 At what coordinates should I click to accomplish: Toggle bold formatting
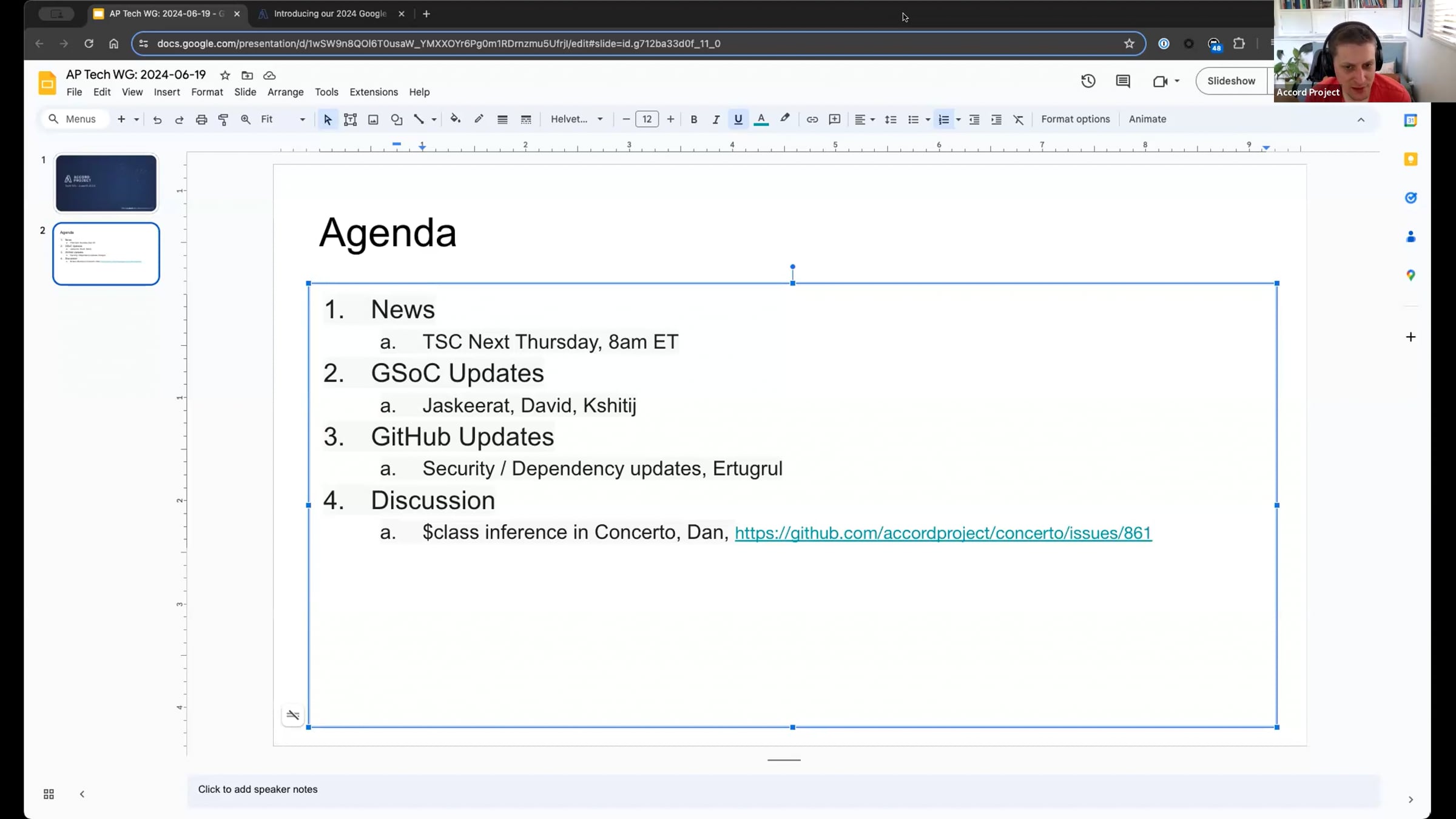(x=693, y=120)
